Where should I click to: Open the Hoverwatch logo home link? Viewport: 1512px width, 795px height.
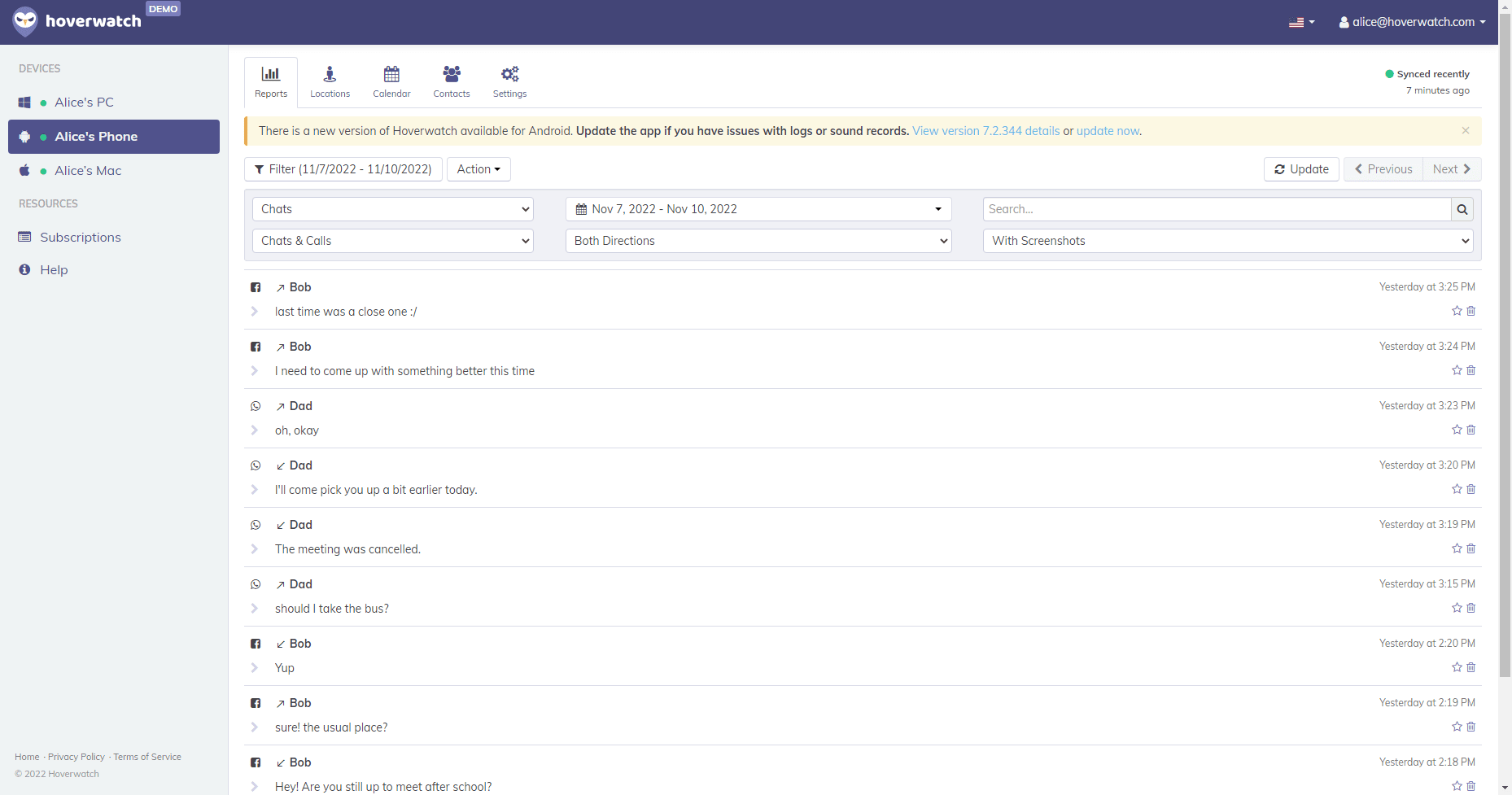coord(77,22)
